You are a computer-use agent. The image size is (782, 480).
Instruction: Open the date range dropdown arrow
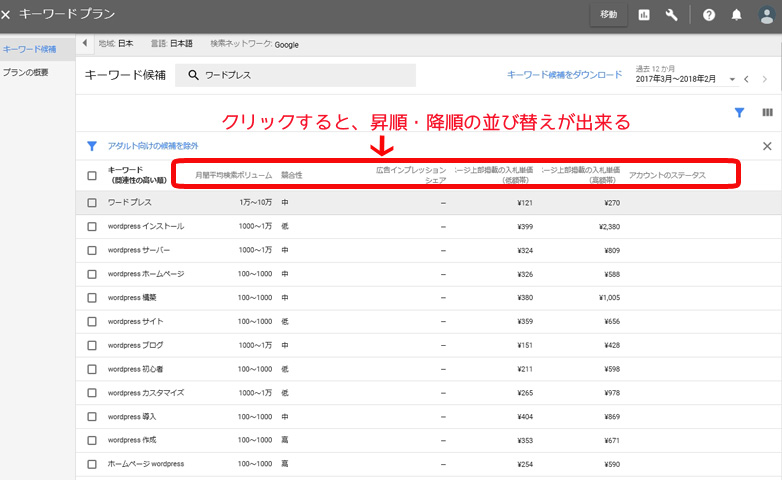point(732,79)
